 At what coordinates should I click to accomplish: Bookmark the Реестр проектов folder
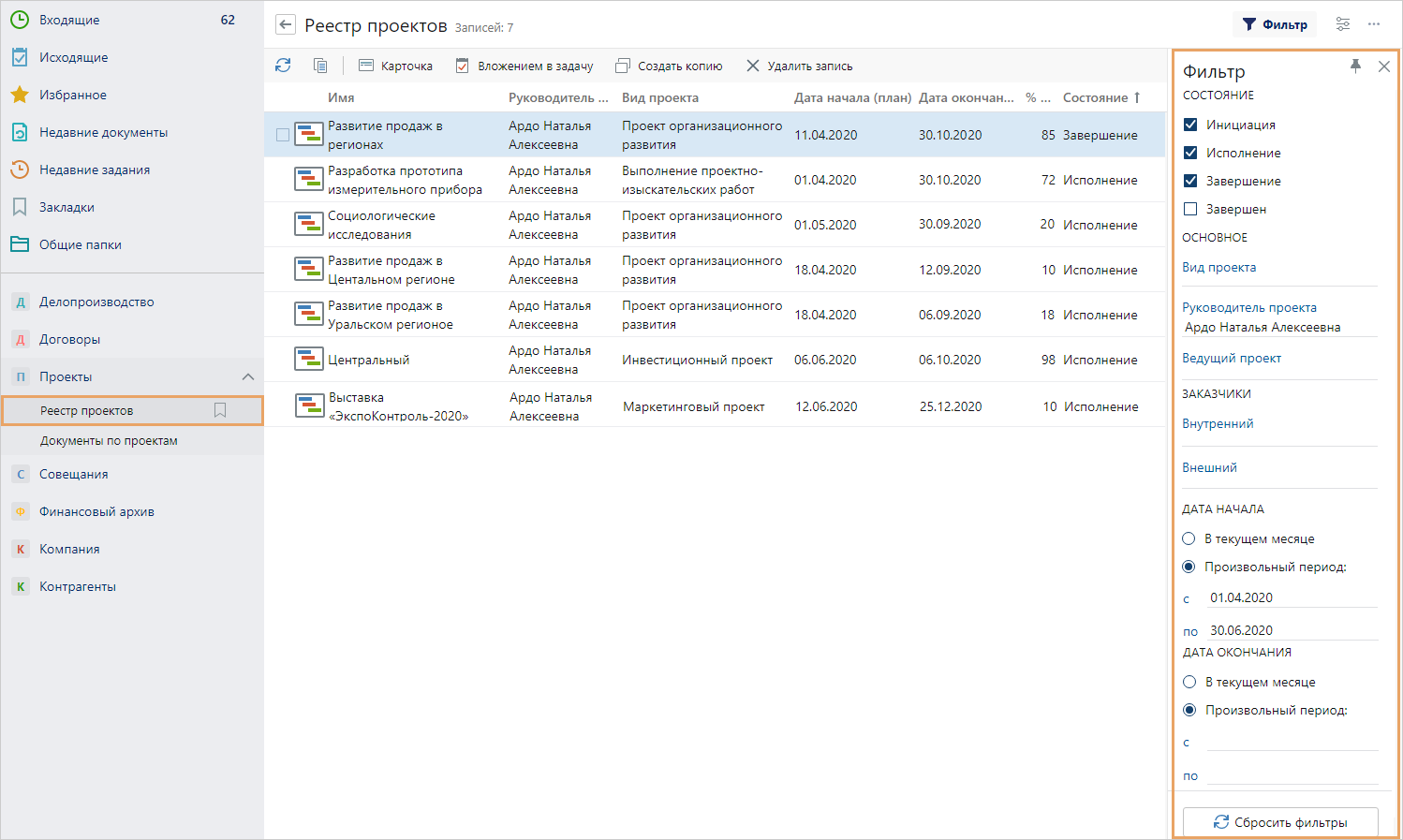[x=220, y=410]
